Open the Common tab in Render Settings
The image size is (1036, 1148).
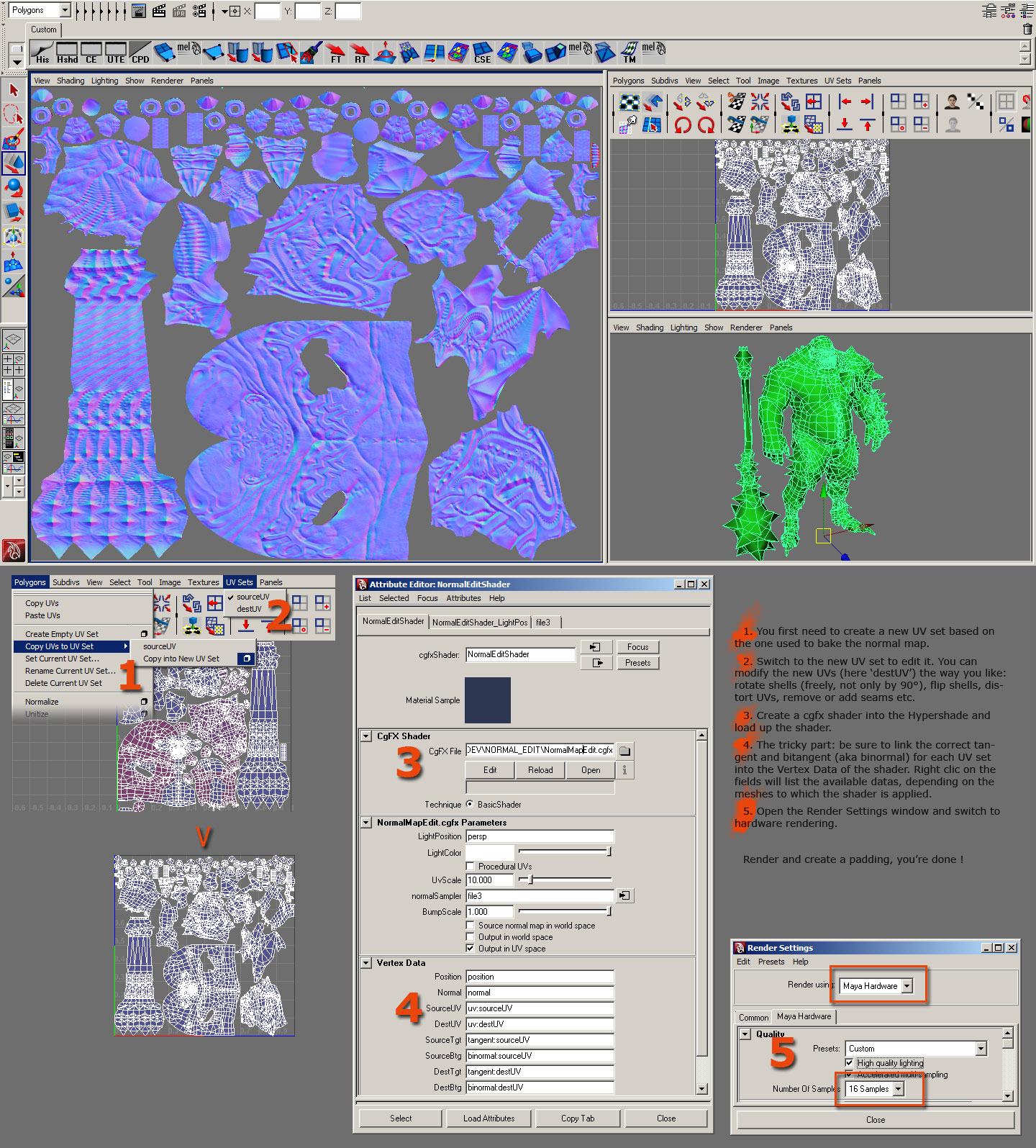point(753,1017)
